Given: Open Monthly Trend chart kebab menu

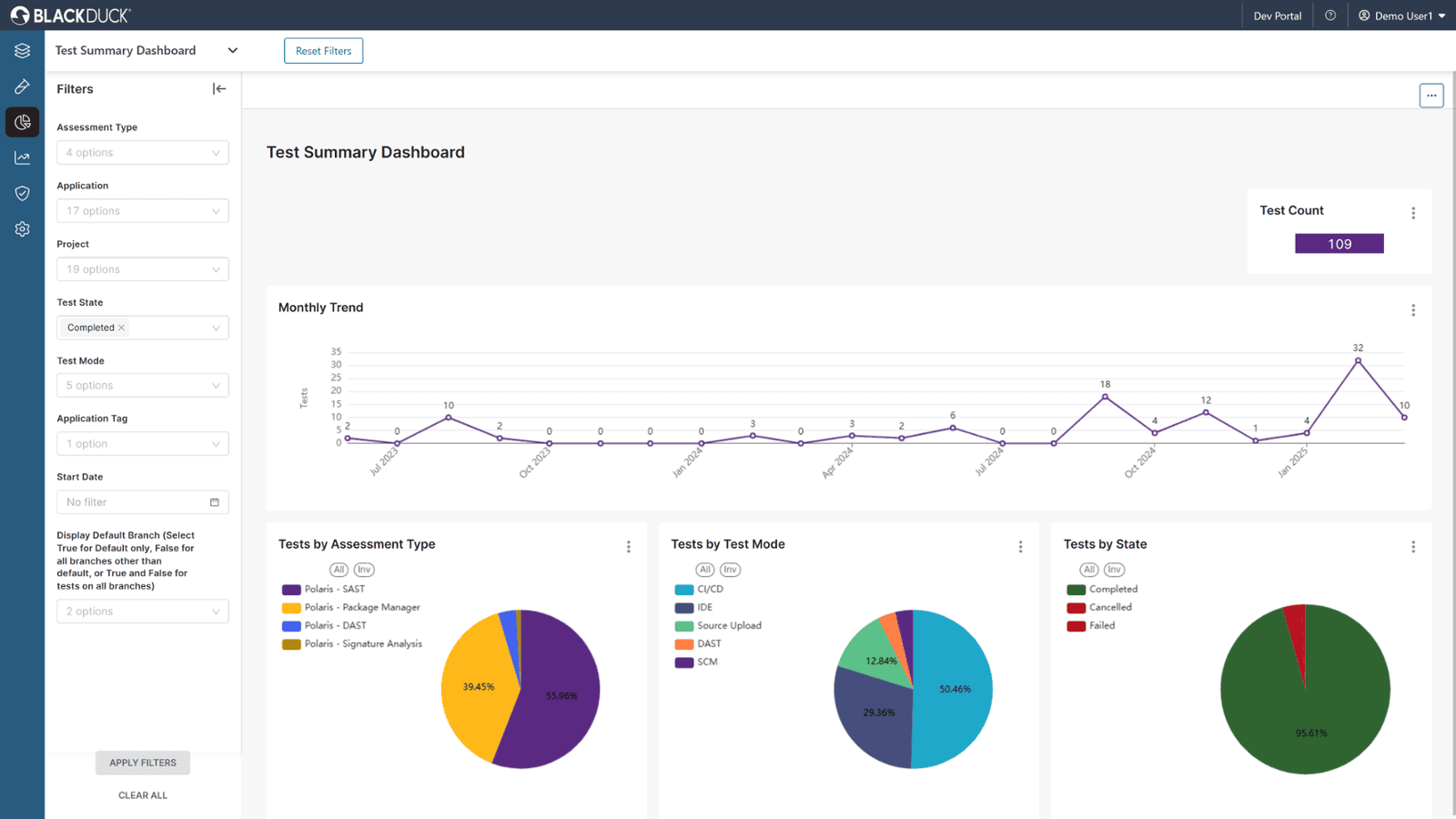Looking at the screenshot, I should [1413, 310].
